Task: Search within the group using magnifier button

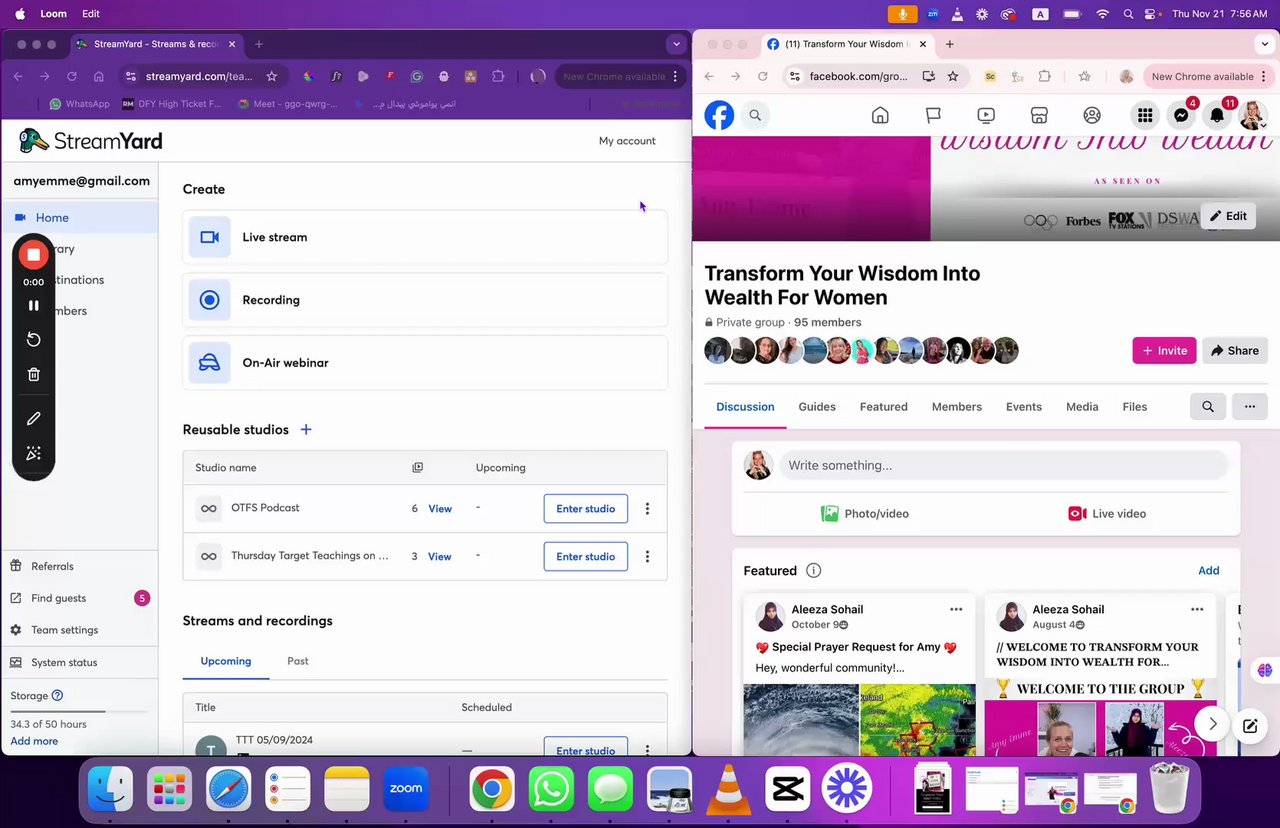Action: [1208, 407]
